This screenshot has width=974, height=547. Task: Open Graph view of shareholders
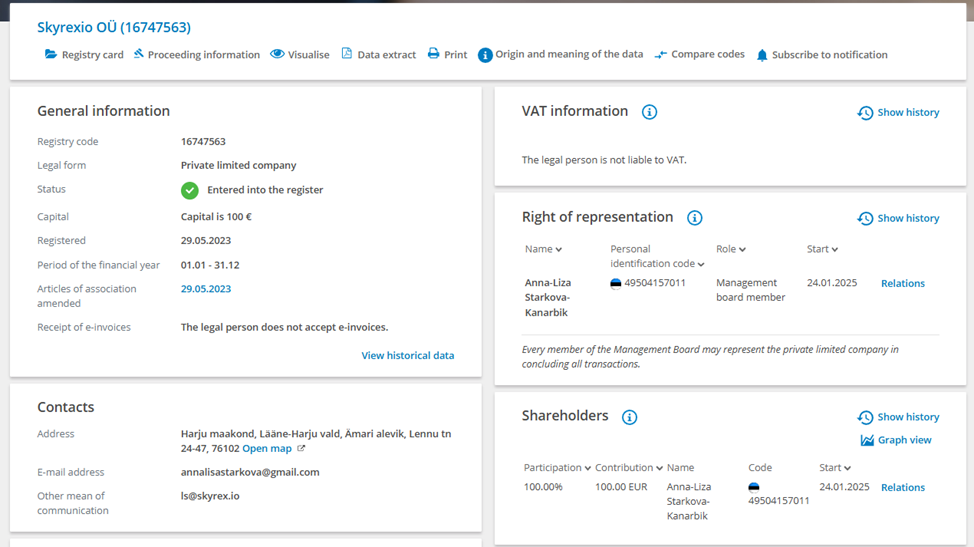[x=896, y=440]
